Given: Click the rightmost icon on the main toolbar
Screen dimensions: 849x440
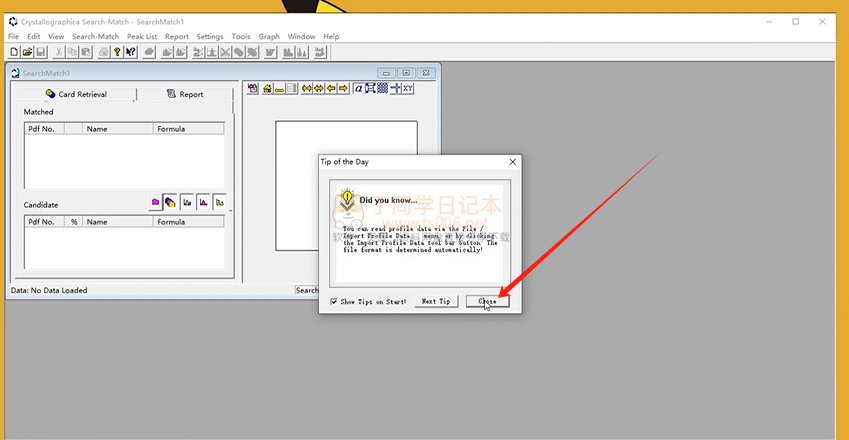Looking at the screenshot, I should tap(320, 52).
